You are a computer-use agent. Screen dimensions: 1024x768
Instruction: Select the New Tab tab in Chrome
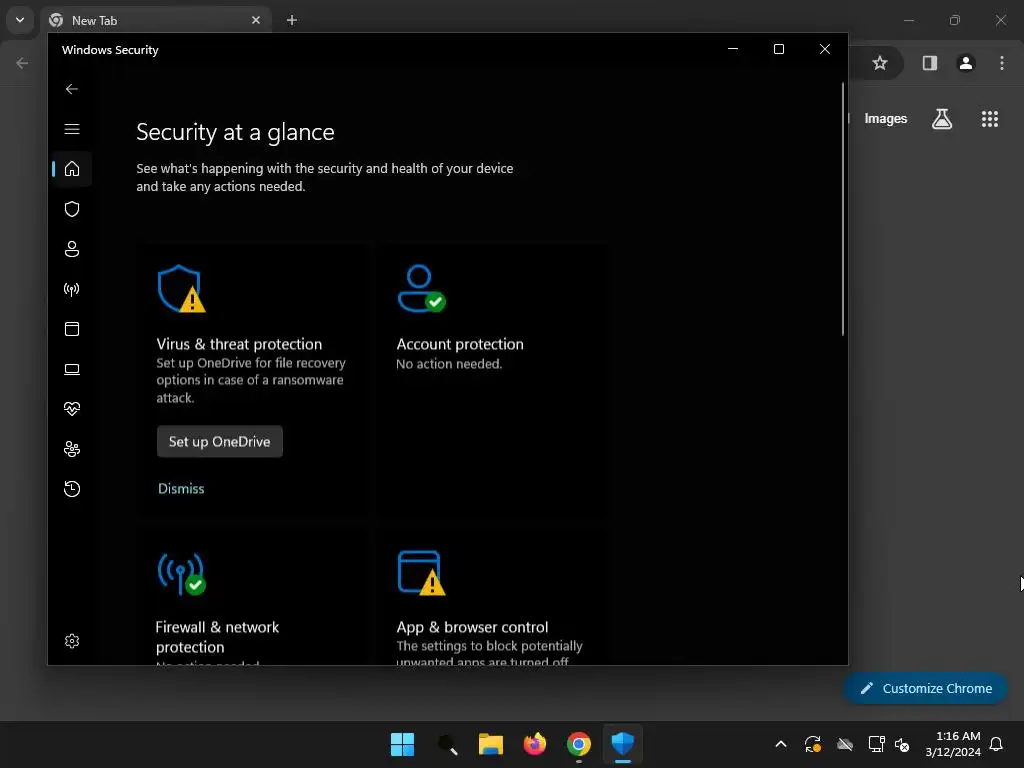tap(155, 20)
